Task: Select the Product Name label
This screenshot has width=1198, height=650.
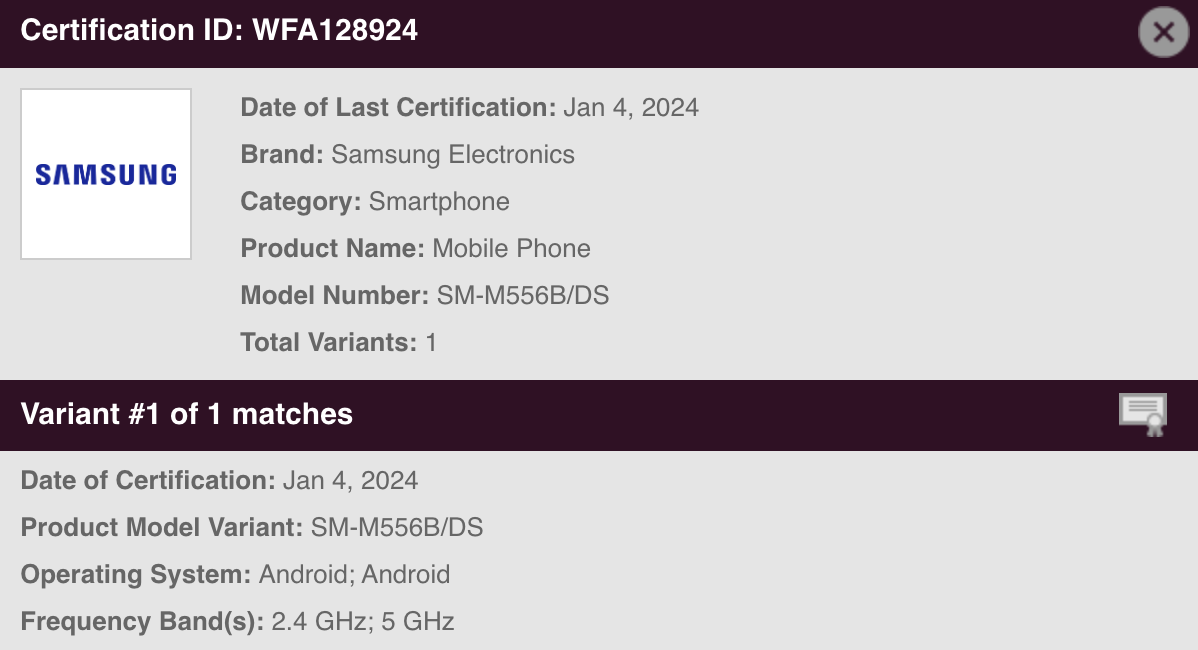Action: click(332, 249)
